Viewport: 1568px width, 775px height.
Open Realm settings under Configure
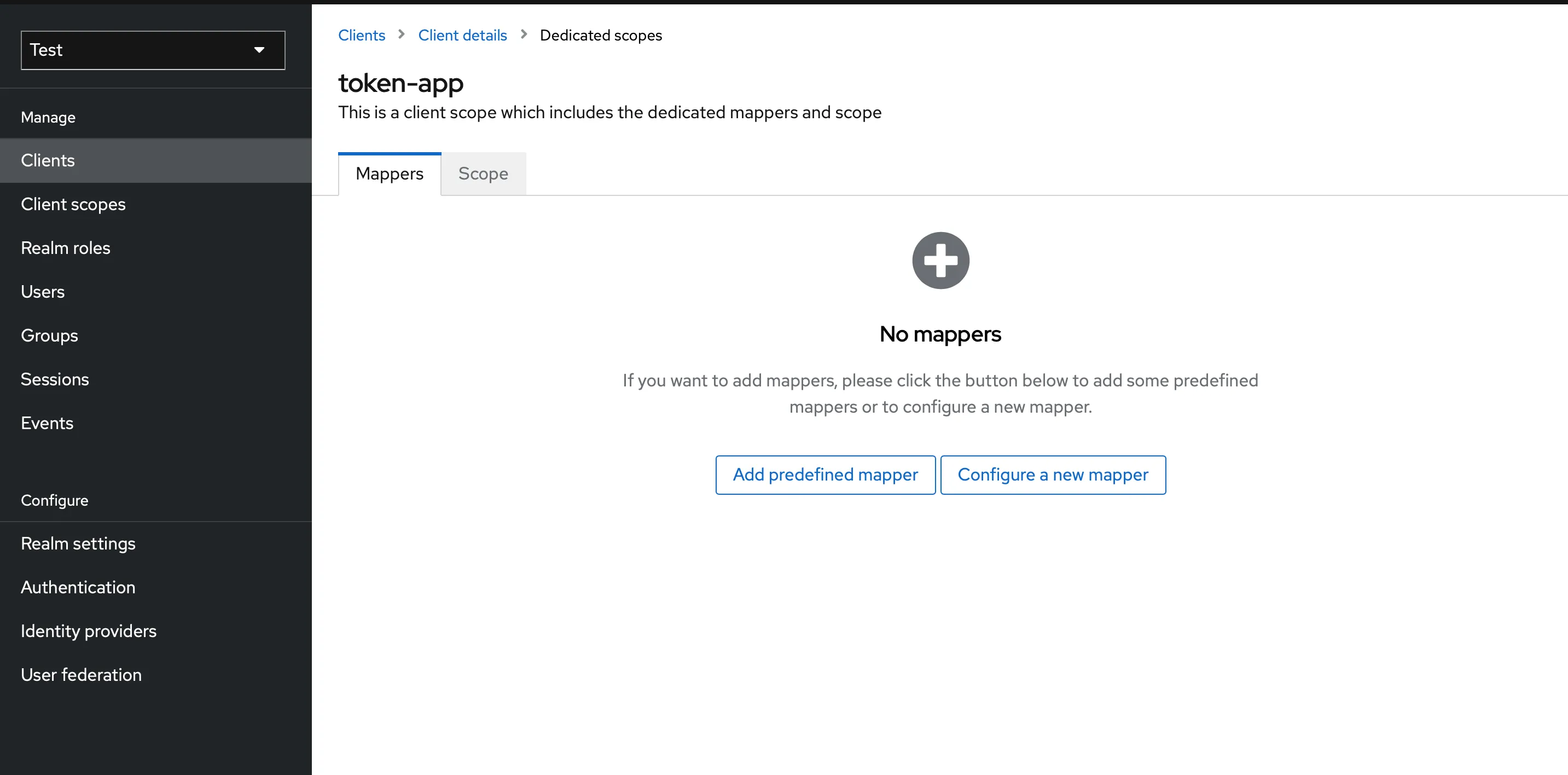coord(78,543)
